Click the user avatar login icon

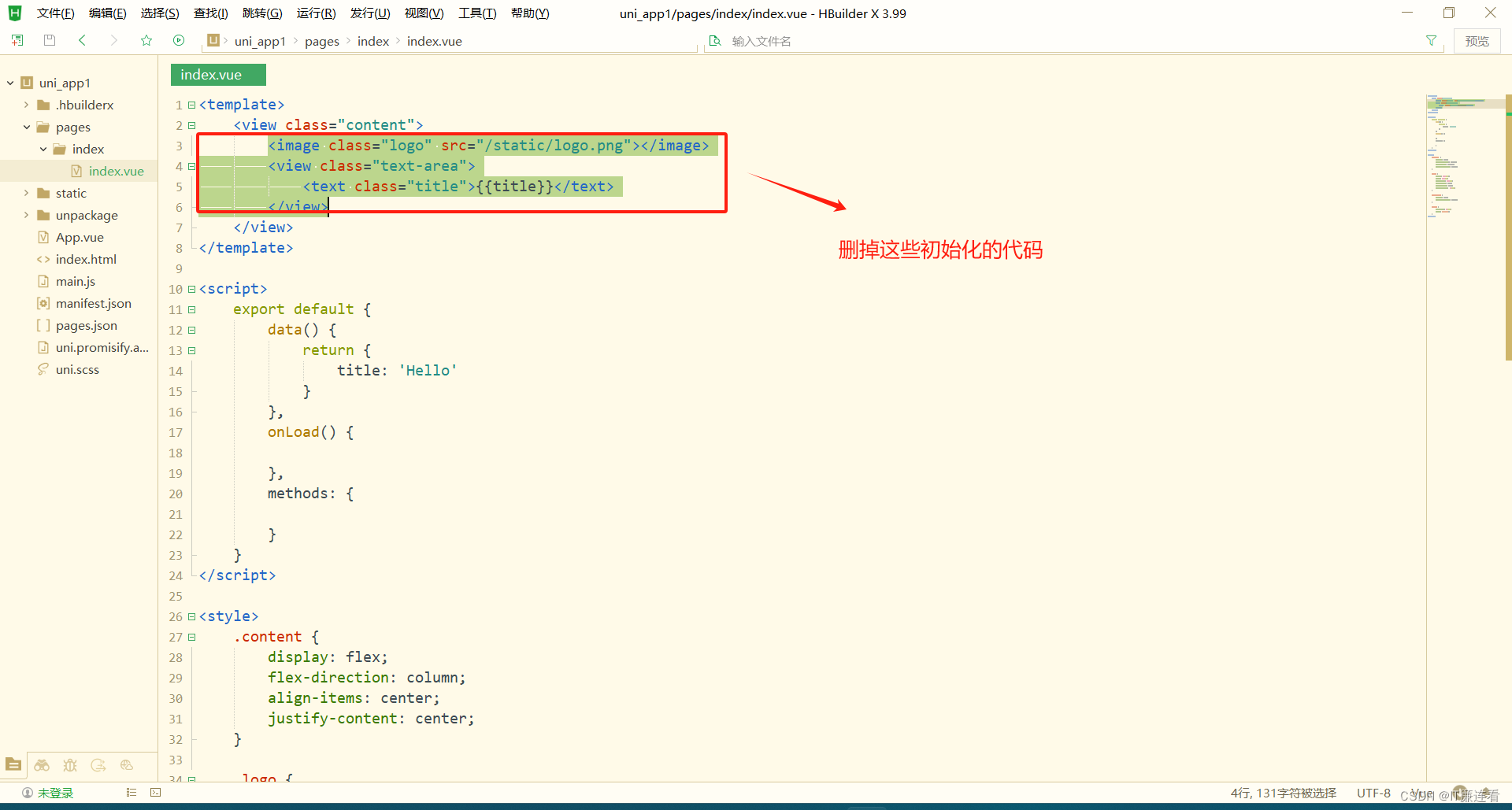click(28, 793)
